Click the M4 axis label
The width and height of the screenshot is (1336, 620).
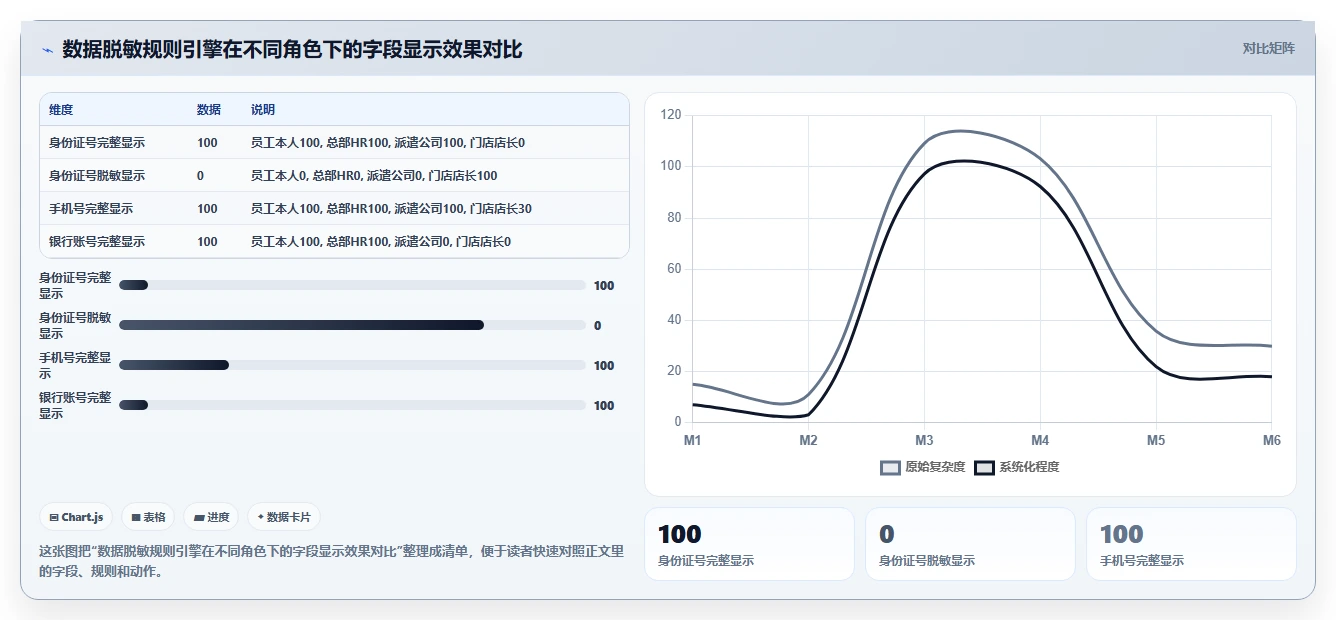pyautogui.click(x=1040, y=440)
